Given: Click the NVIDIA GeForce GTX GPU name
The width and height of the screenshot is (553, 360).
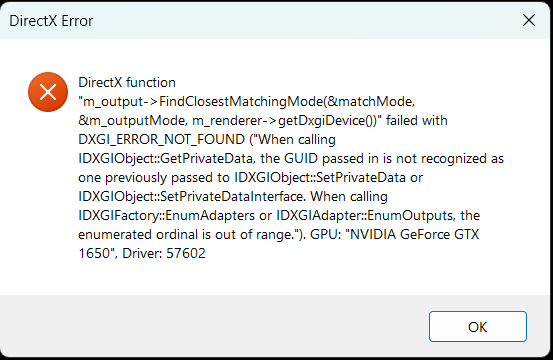Looking at the screenshot, I should pyautogui.click(x=414, y=234).
